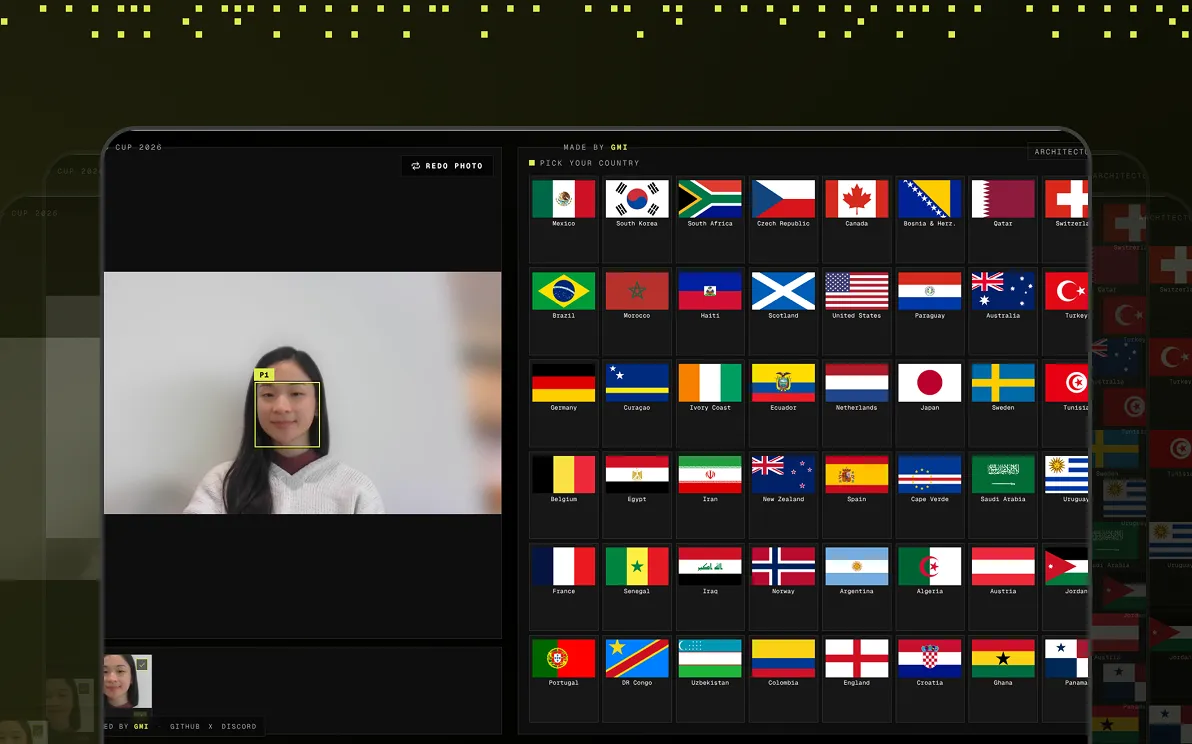The height and width of the screenshot is (744, 1192).
Task: Open the Architecture tab at top right
Action: click(1059, 152)
